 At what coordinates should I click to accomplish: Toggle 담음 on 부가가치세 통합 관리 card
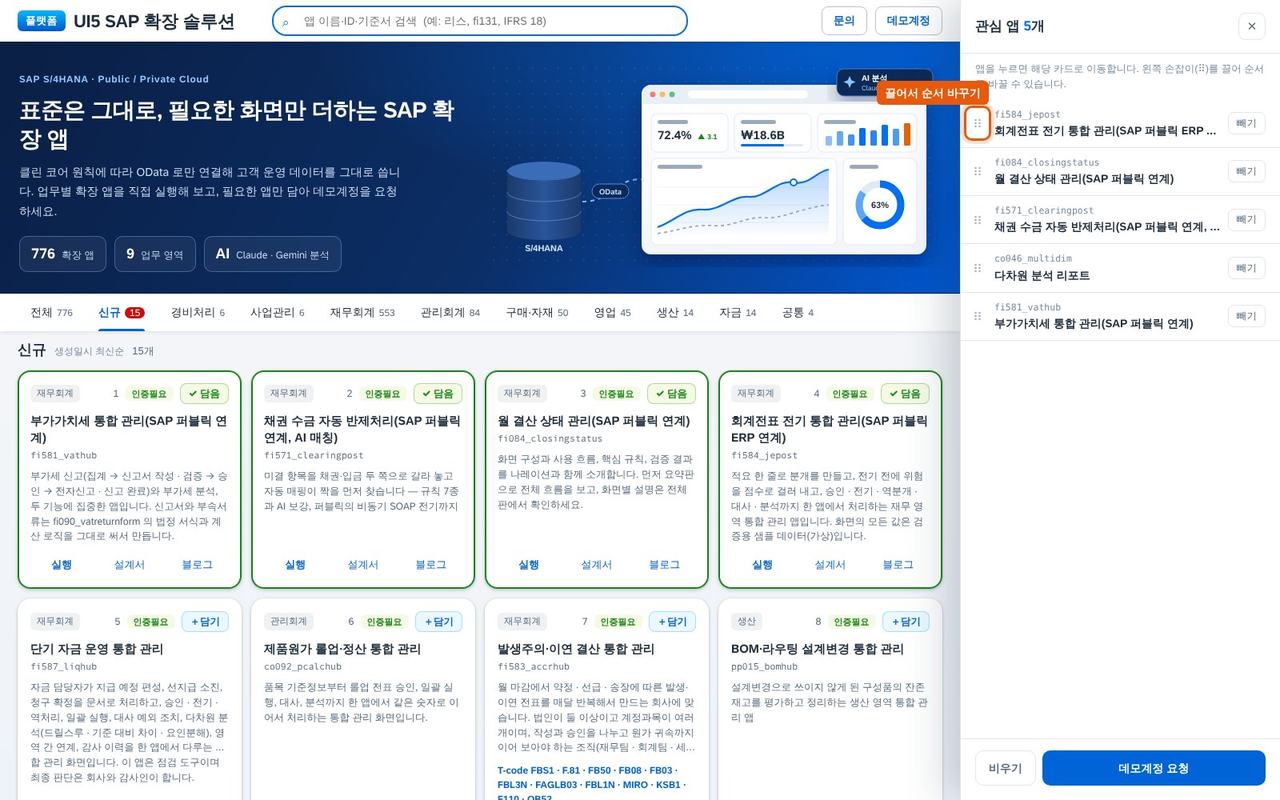pos(204,394)
